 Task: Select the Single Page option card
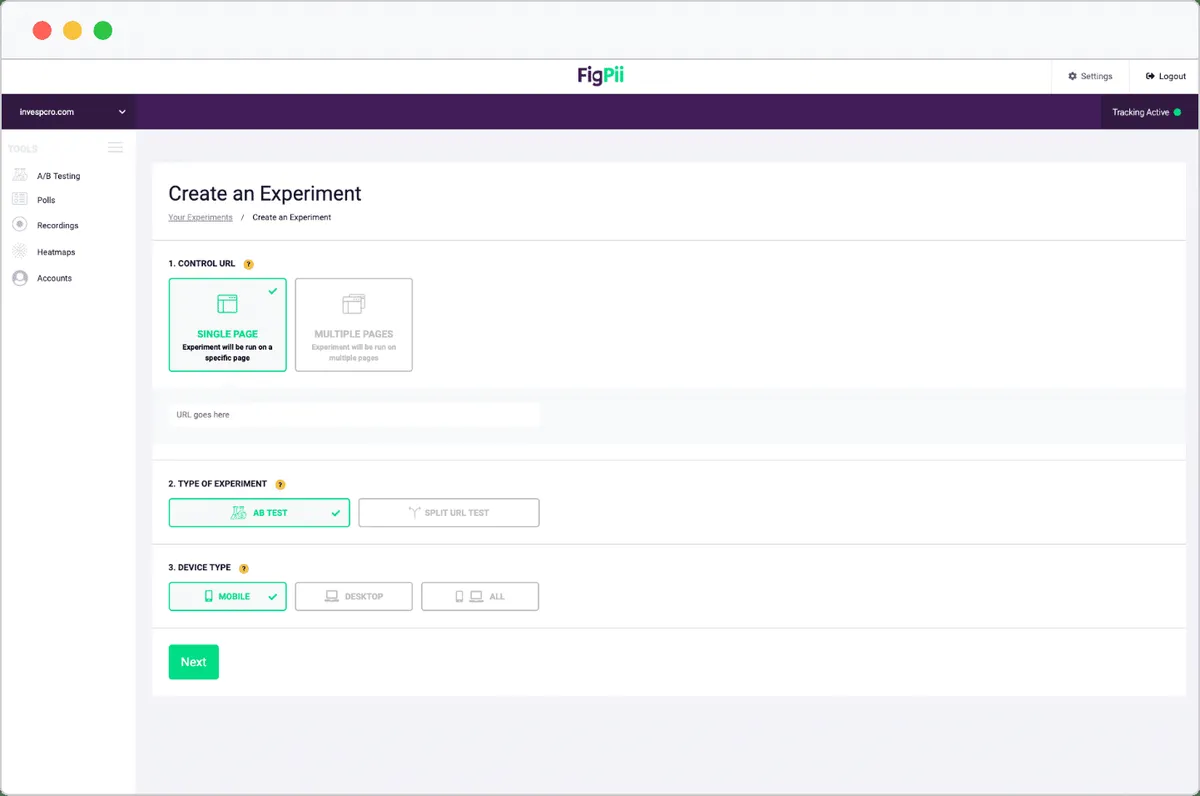coord(228,325)
